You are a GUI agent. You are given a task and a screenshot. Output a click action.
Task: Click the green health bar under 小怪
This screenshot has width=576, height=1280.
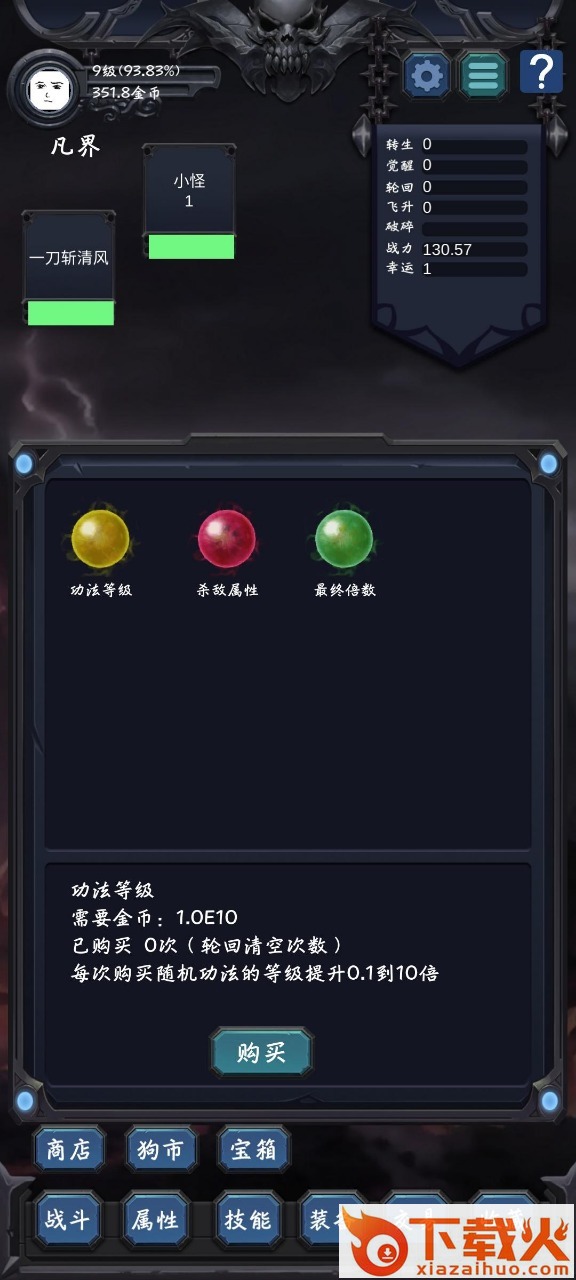(191, 247)
